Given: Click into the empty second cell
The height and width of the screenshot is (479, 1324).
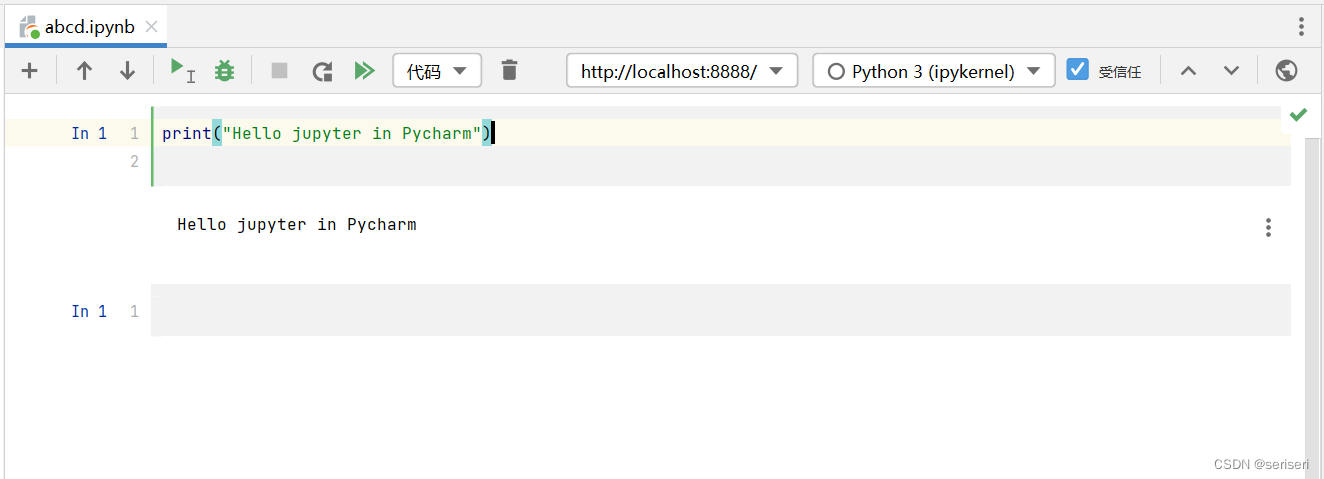Looking at the screenshot, I should click(720, 311).
